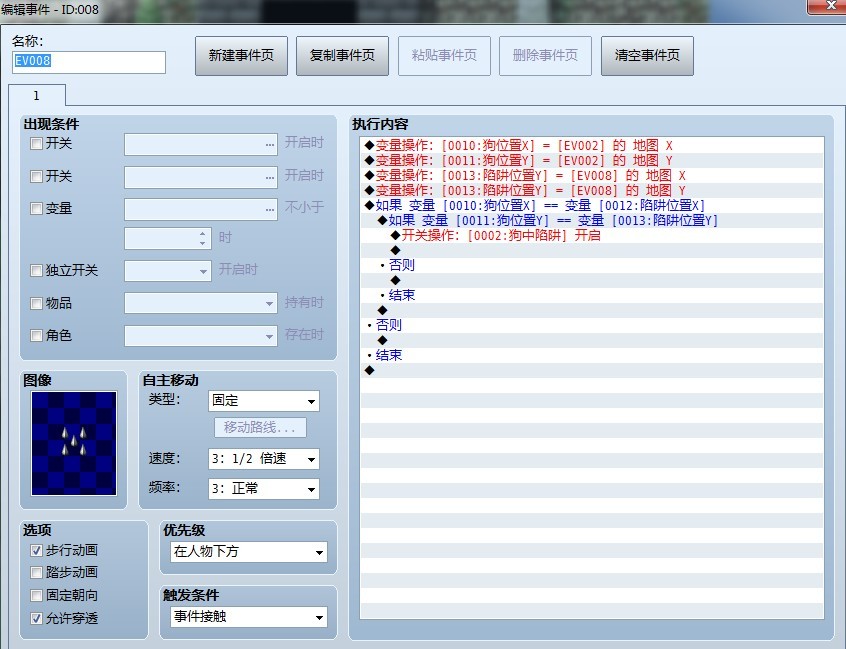846x649 pixels.
Task: Click 复制事件页 button
Action: click(x=342, y=56)
